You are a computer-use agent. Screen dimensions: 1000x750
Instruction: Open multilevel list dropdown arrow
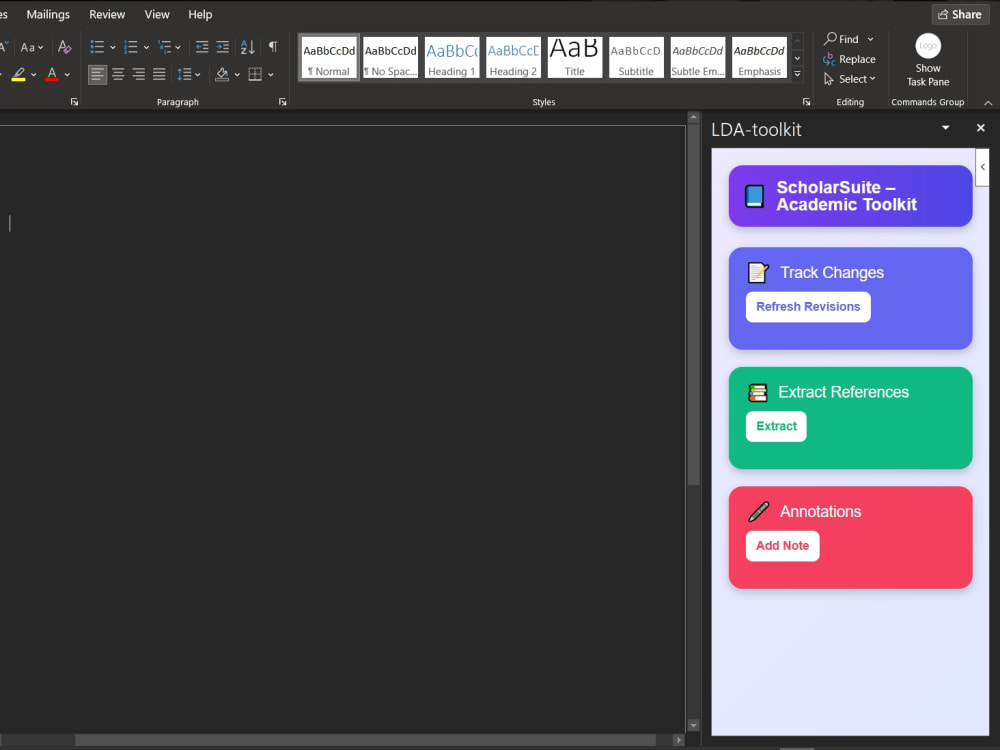178,47
